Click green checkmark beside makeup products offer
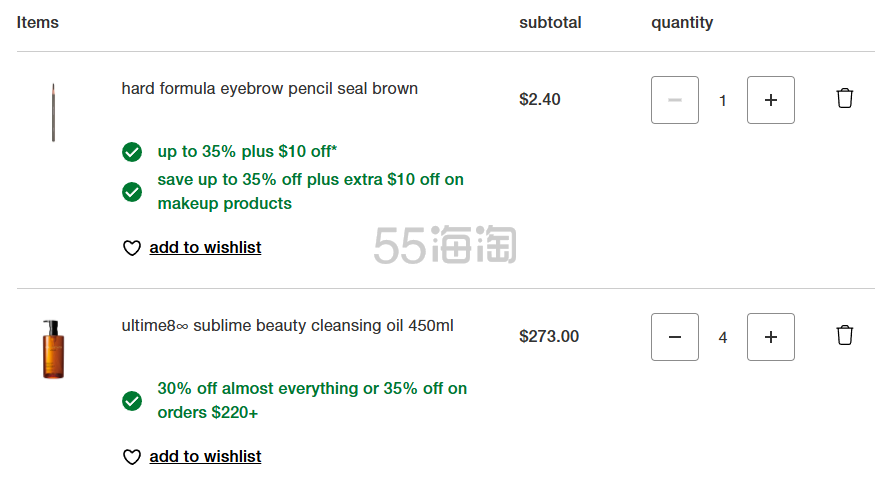This screenshot has height=490, width=890. coord(132,192)
